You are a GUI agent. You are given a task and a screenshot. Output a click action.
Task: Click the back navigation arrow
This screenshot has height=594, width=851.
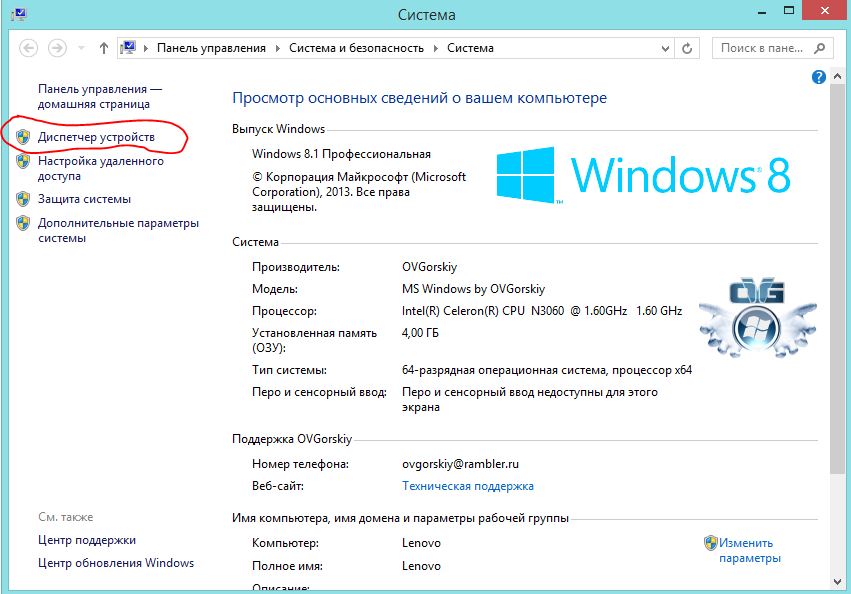(30, 46)
